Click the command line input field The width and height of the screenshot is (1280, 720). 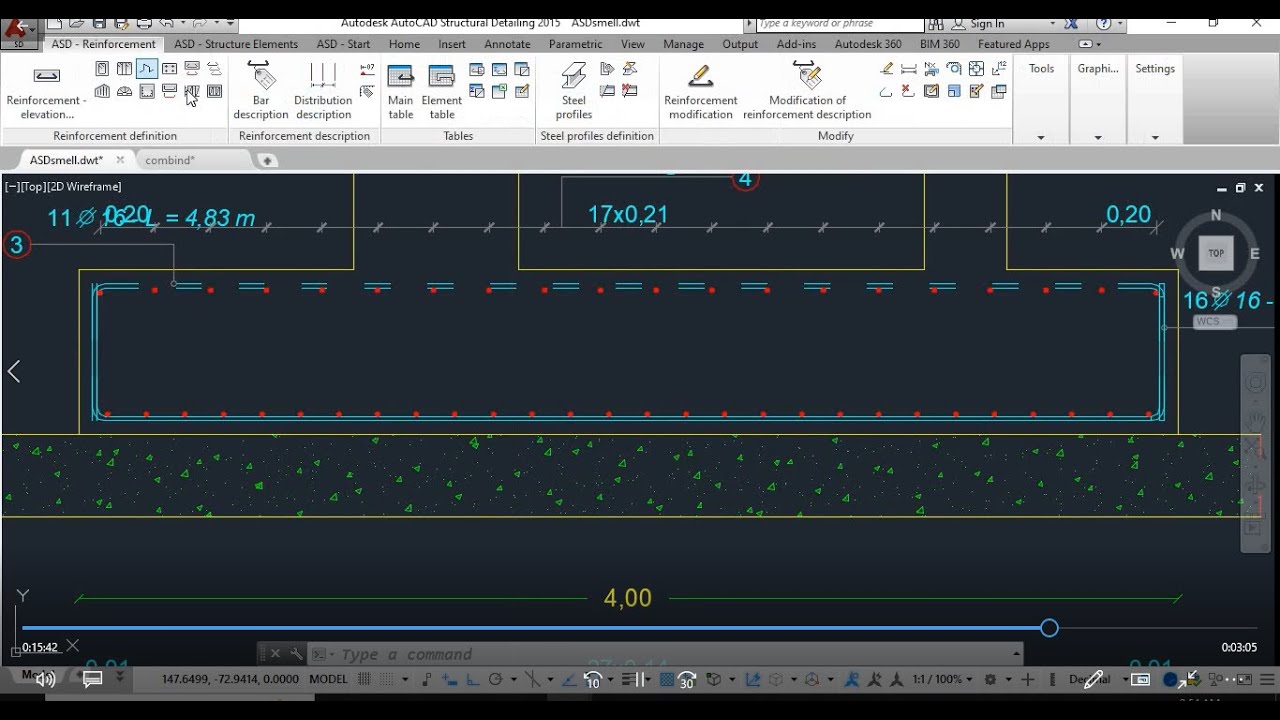click(x=665, y=654)
